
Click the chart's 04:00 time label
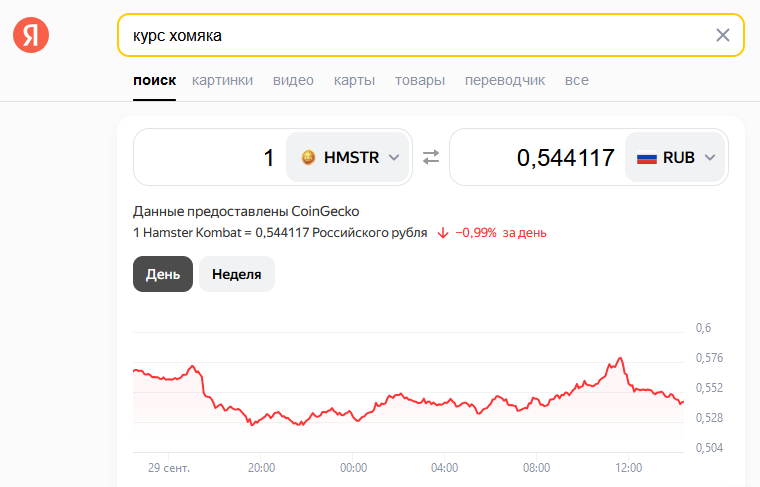444,468
